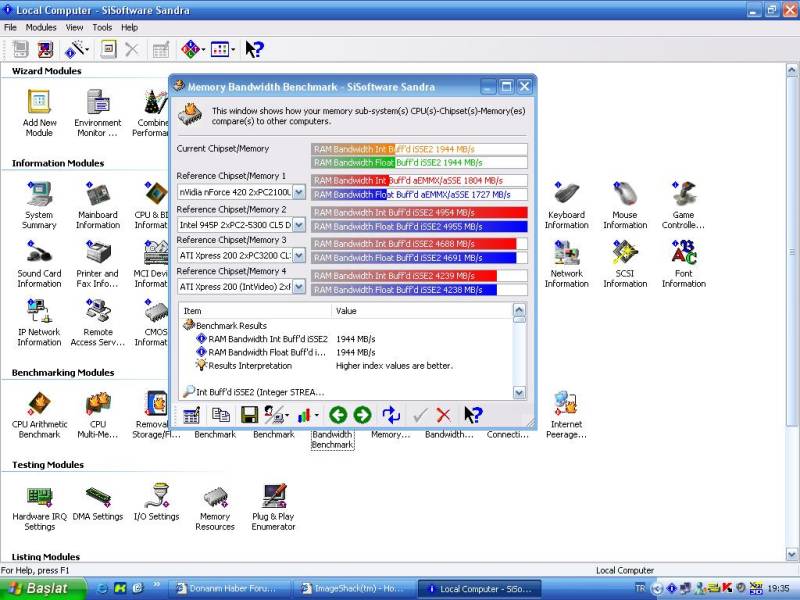This screenshot has height=600, width=800.
Task: Click the main window scrollbar down arrow
Action: pos(792,555)
